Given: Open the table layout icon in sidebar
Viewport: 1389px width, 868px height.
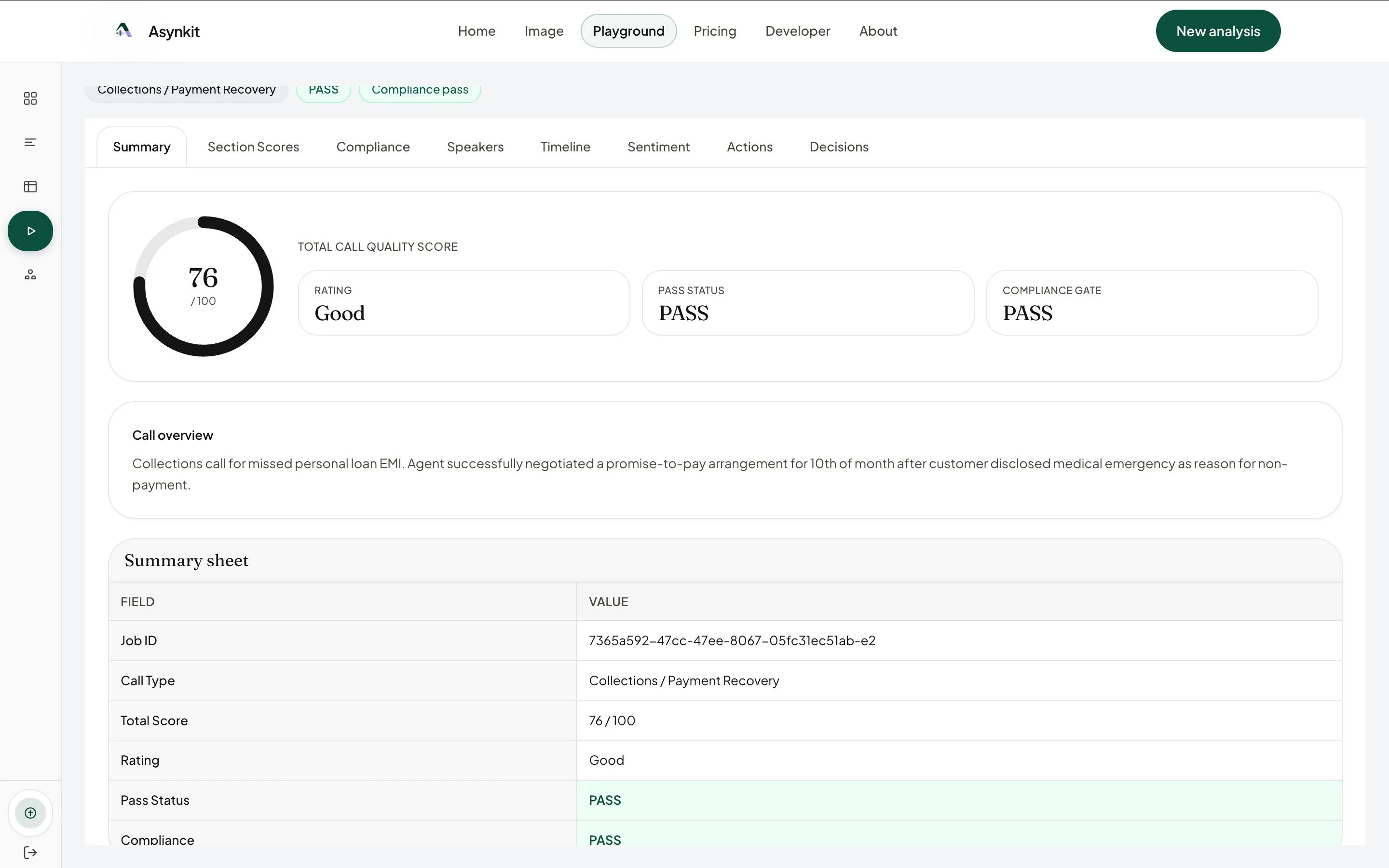Looking at the screenshot, I should click(30, 187).
